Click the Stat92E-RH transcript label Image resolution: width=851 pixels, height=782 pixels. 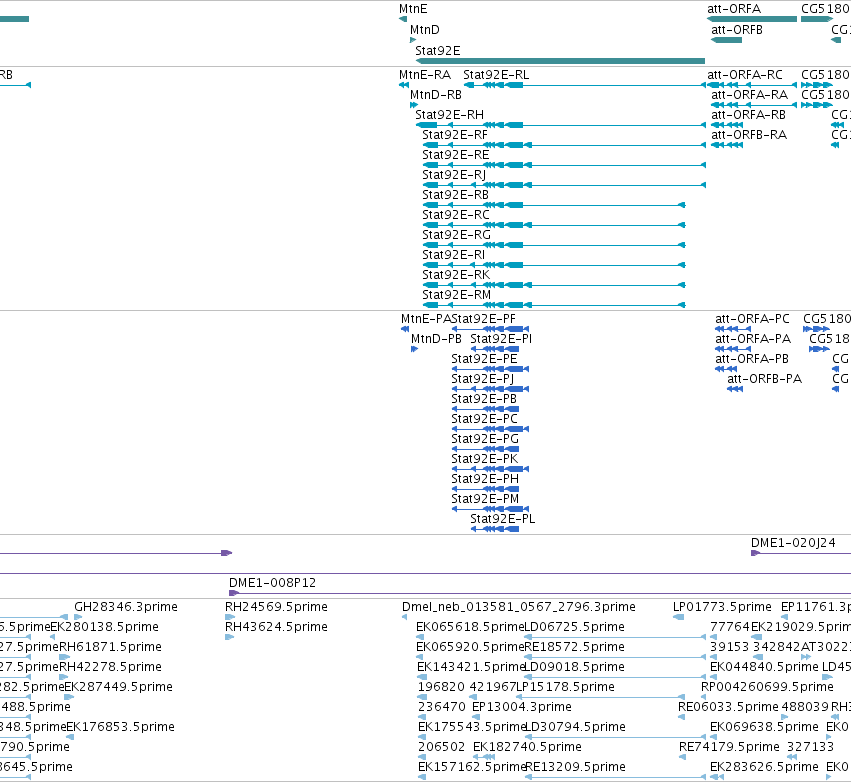click(x=449, y=115)
